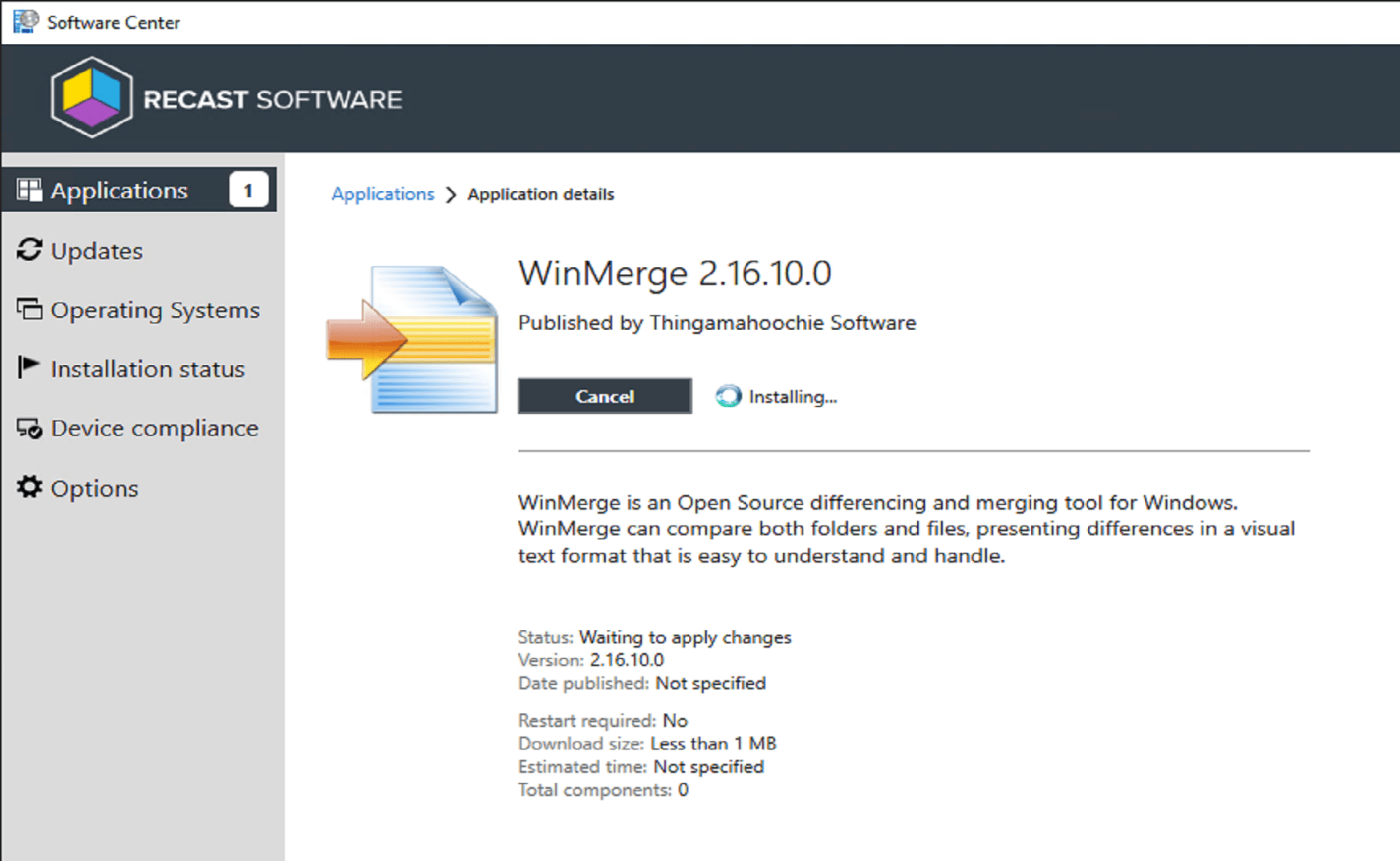Click the WinMerge 2.16.10.0 title heading
The width and height of the screenshot is (1400, 861).
point(674,274)
